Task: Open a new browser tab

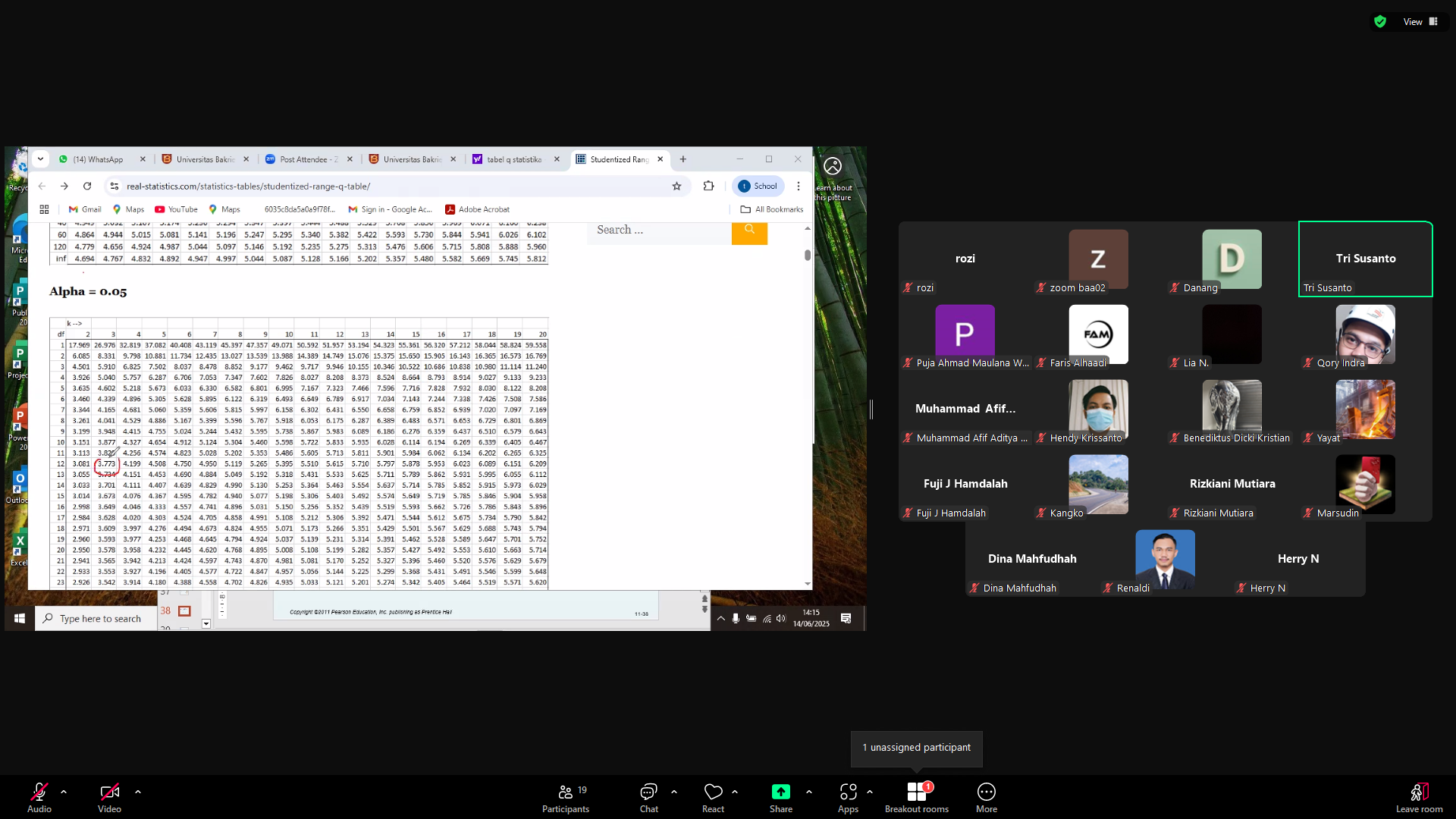Action: 683,159
